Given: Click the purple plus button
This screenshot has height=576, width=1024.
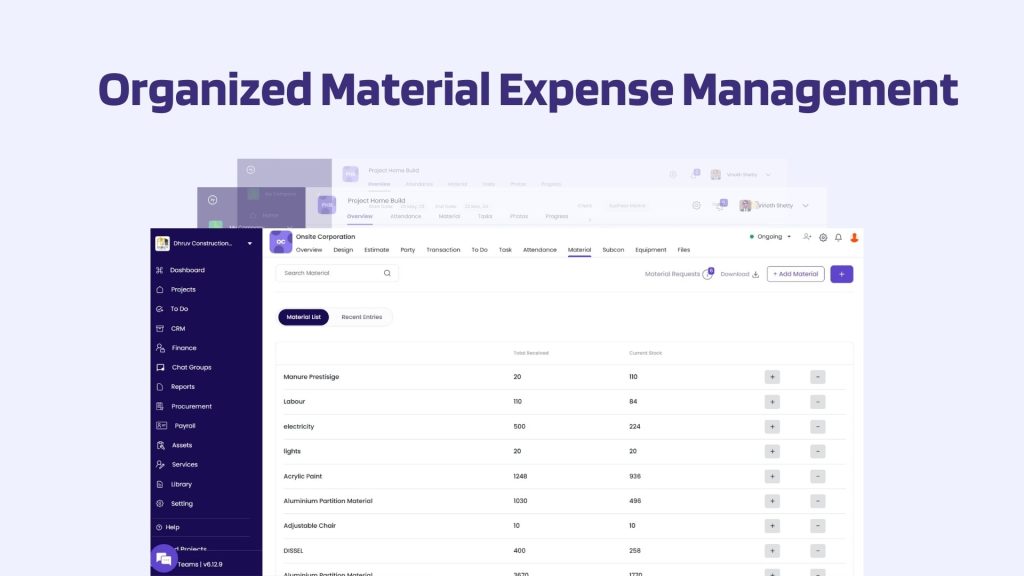Looking at the screenshot, I should point(841,274).
